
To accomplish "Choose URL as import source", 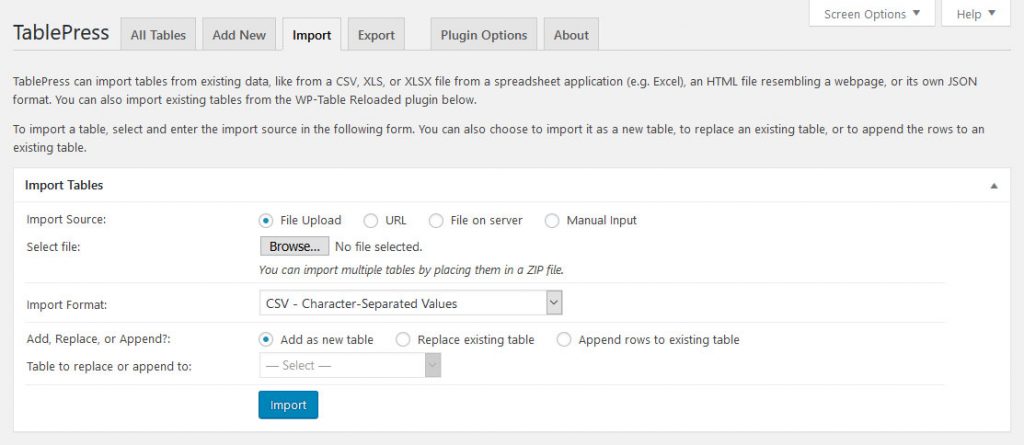I will click(x=371, y=220).
